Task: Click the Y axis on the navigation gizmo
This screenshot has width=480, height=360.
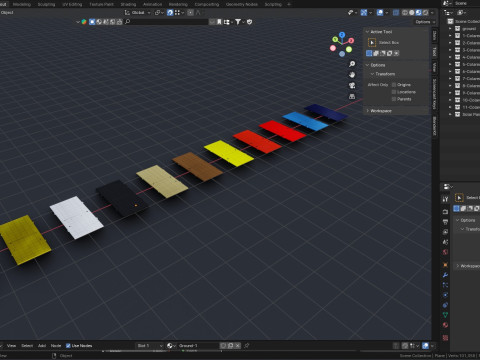Action: click(335, 39)
